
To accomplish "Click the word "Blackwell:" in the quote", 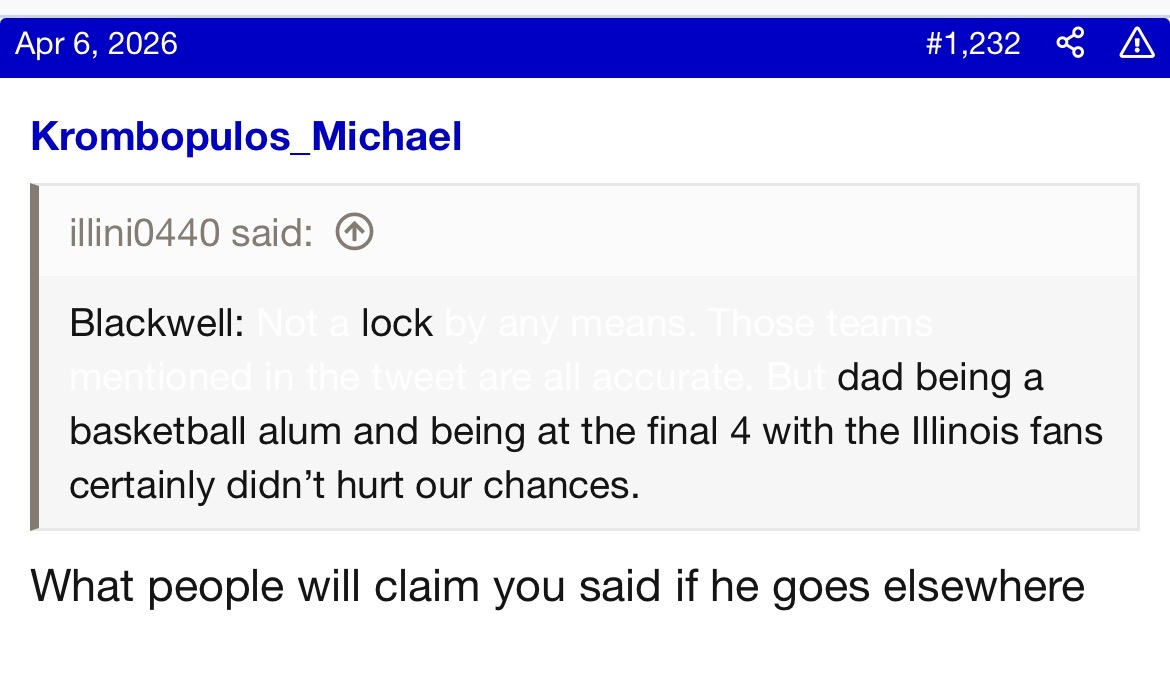I will pos(157,323).
